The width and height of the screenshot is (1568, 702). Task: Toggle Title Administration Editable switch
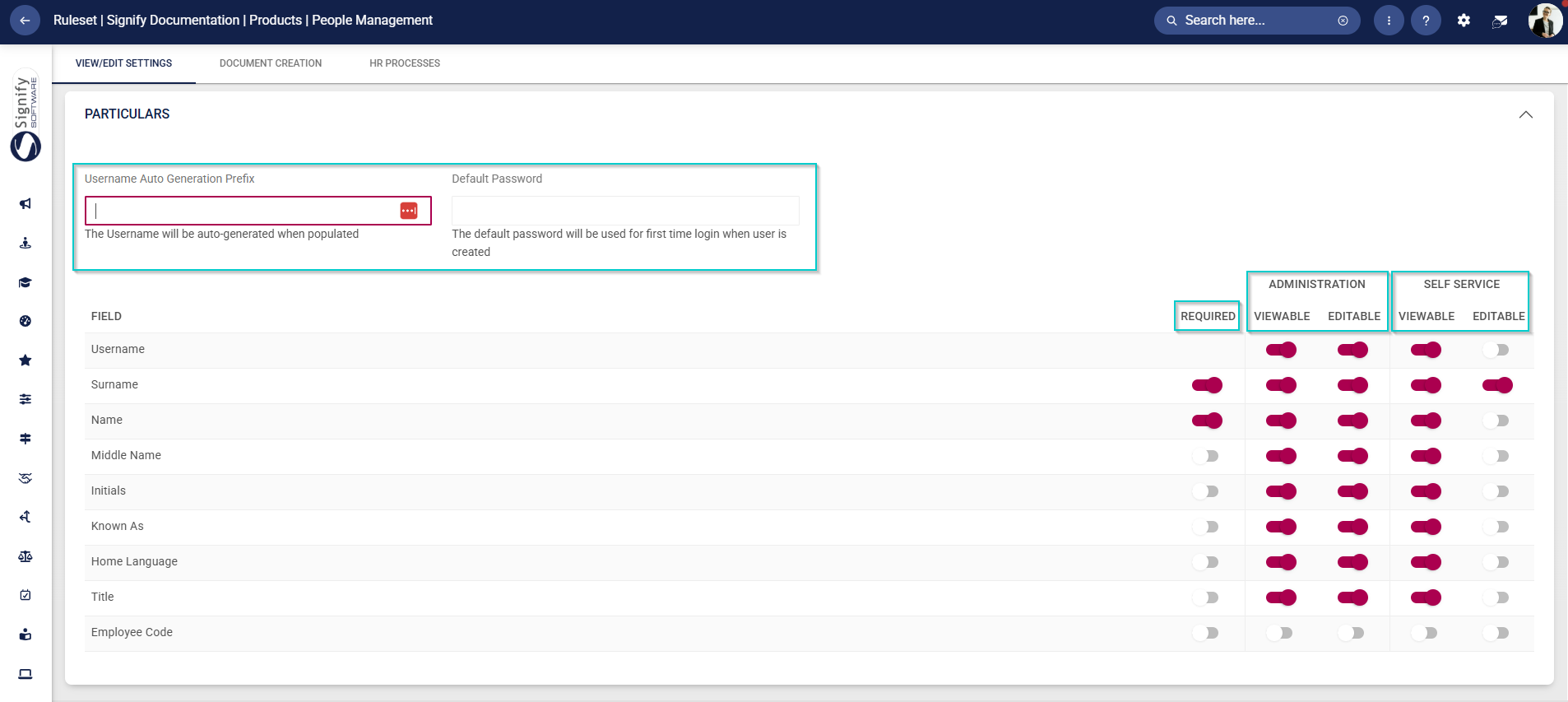point(1352,597)
